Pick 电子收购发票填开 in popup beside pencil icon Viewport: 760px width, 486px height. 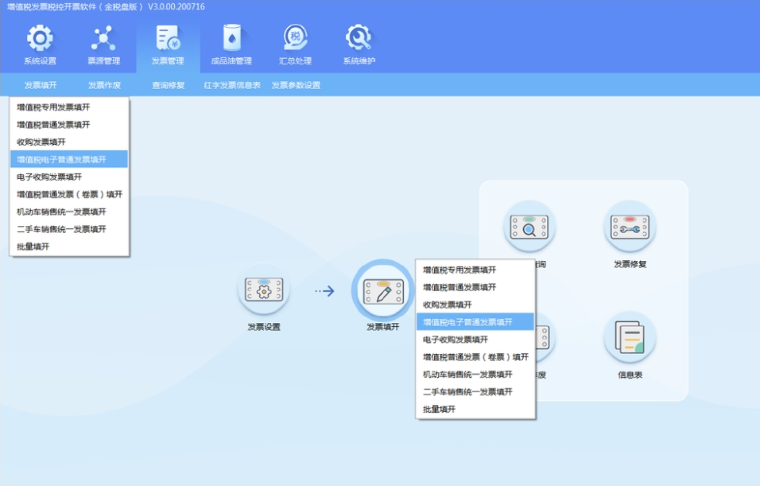(475, 340)
